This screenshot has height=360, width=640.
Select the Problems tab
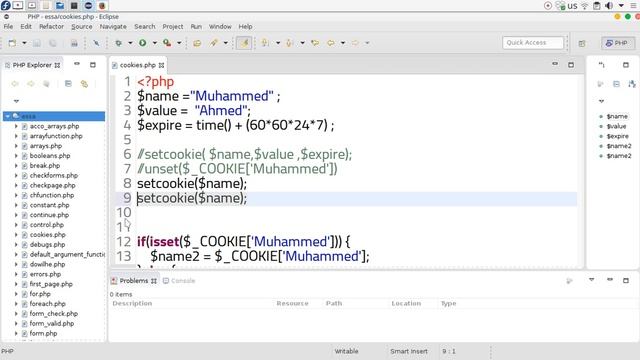tap(133, 281)
